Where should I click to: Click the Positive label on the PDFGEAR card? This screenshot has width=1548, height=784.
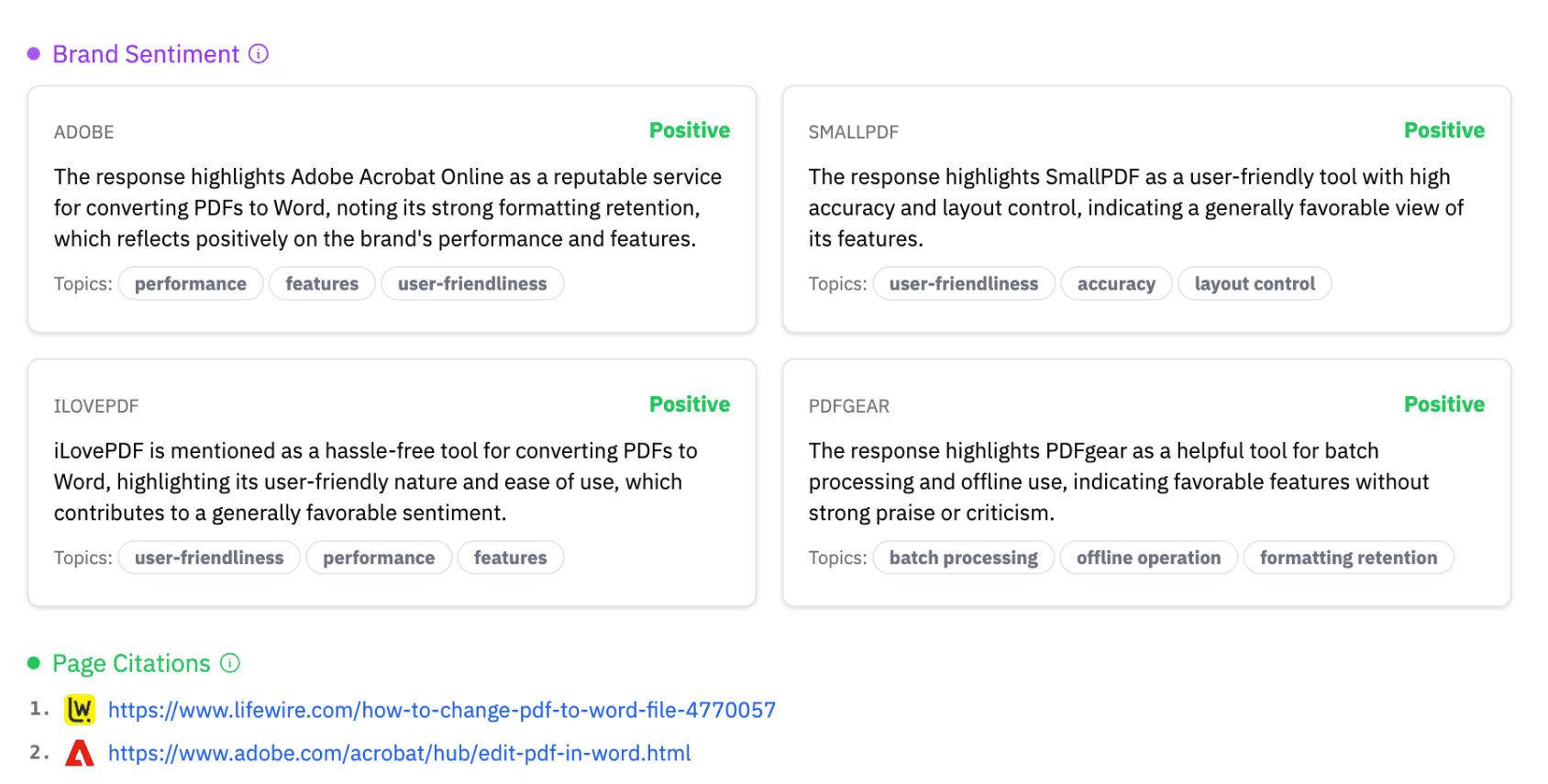click(1443, 404)
